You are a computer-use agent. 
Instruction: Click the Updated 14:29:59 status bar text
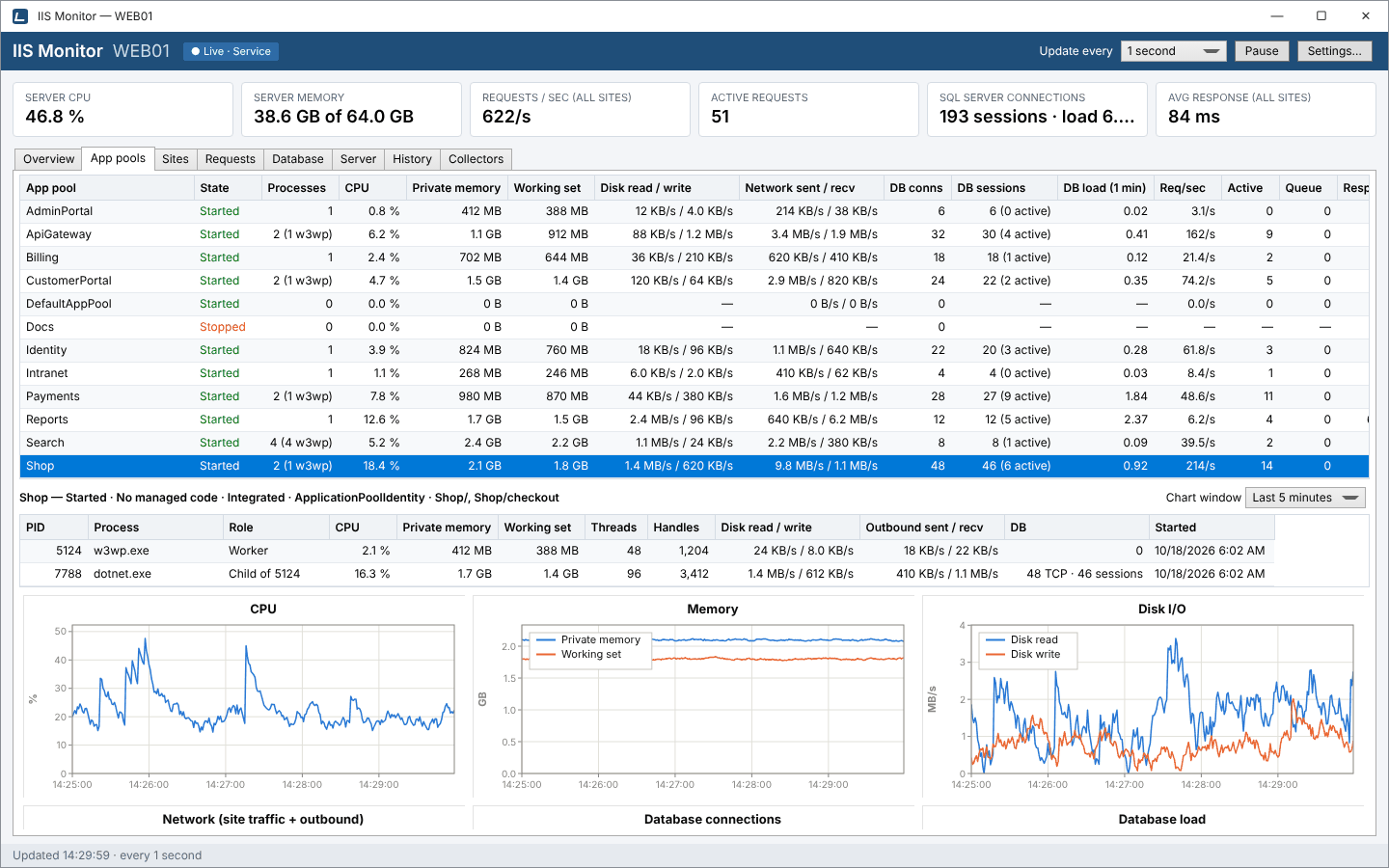coord(107,855)
